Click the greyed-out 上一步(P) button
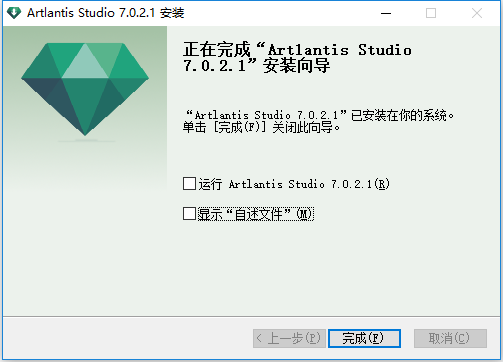 coord(289,338)
